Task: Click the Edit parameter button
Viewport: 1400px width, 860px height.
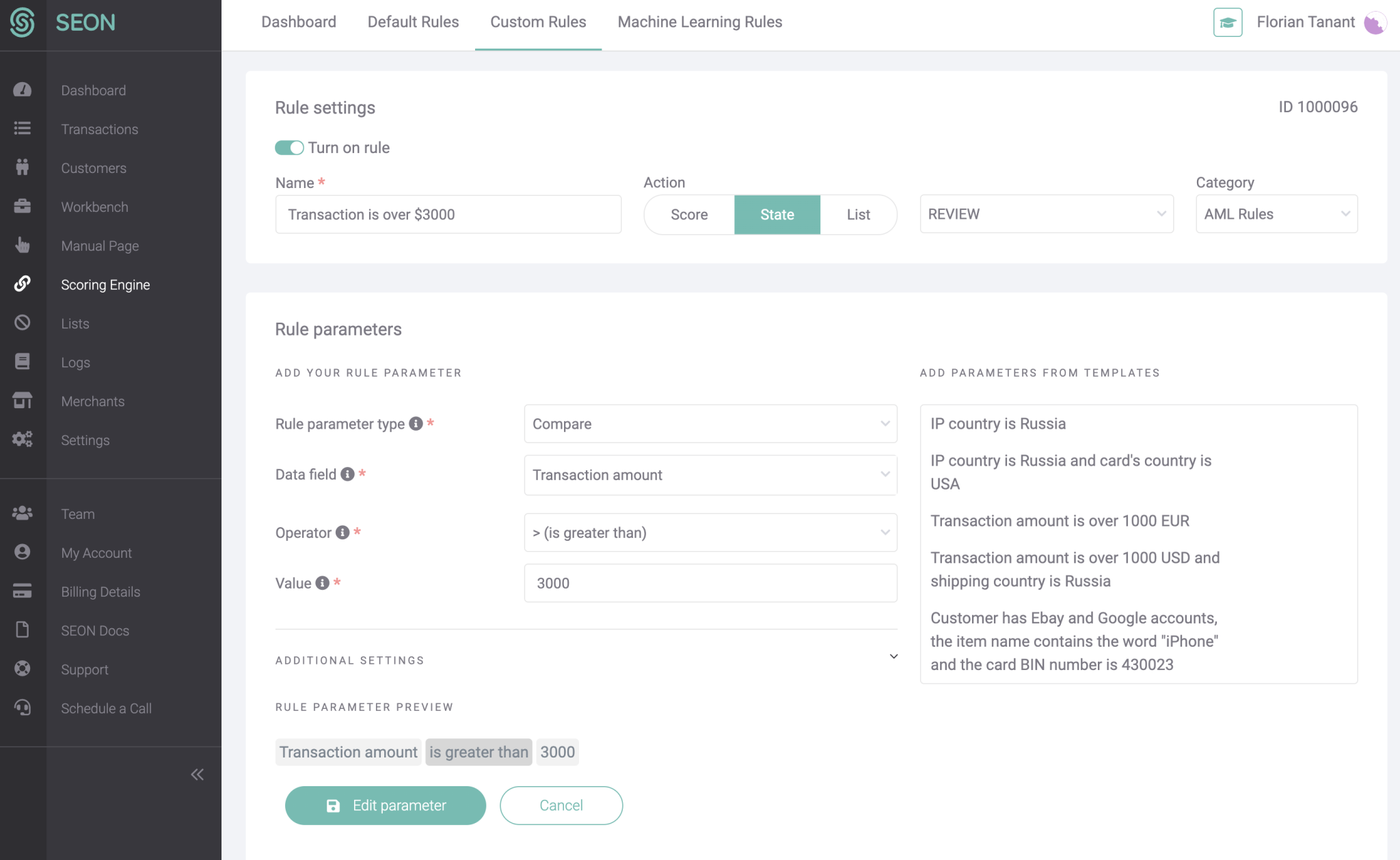Action: point(385,805)
